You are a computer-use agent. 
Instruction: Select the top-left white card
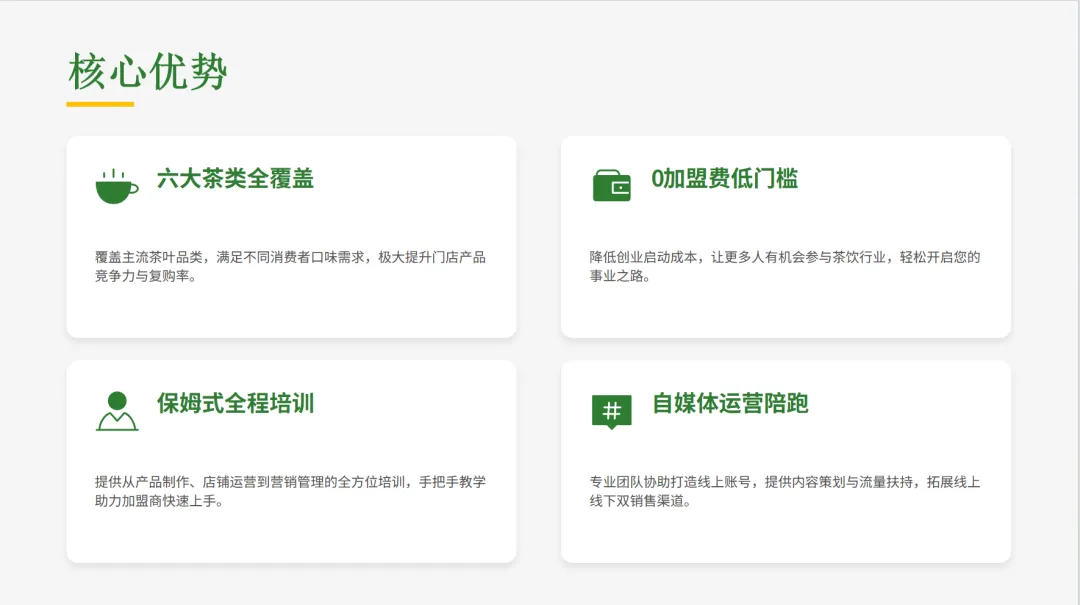tap(290, 238)
